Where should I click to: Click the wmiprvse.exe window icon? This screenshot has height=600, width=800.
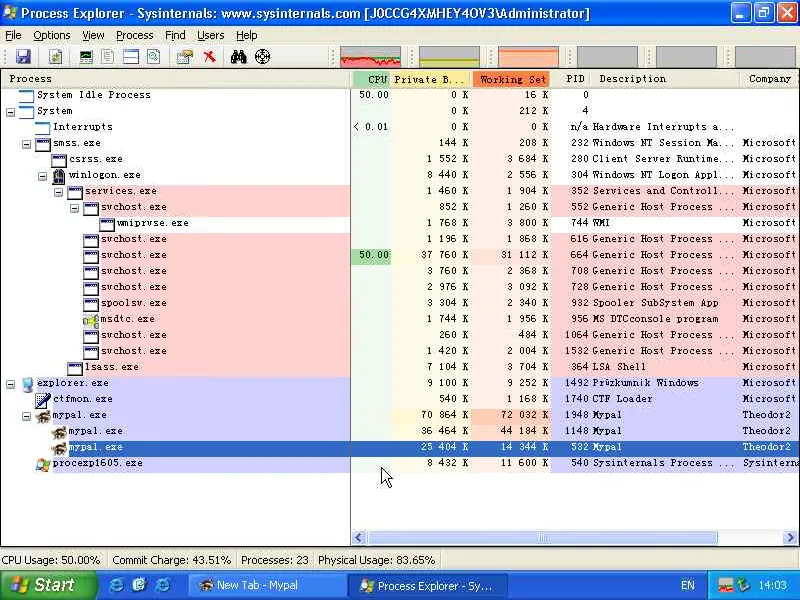coord(107,223)
